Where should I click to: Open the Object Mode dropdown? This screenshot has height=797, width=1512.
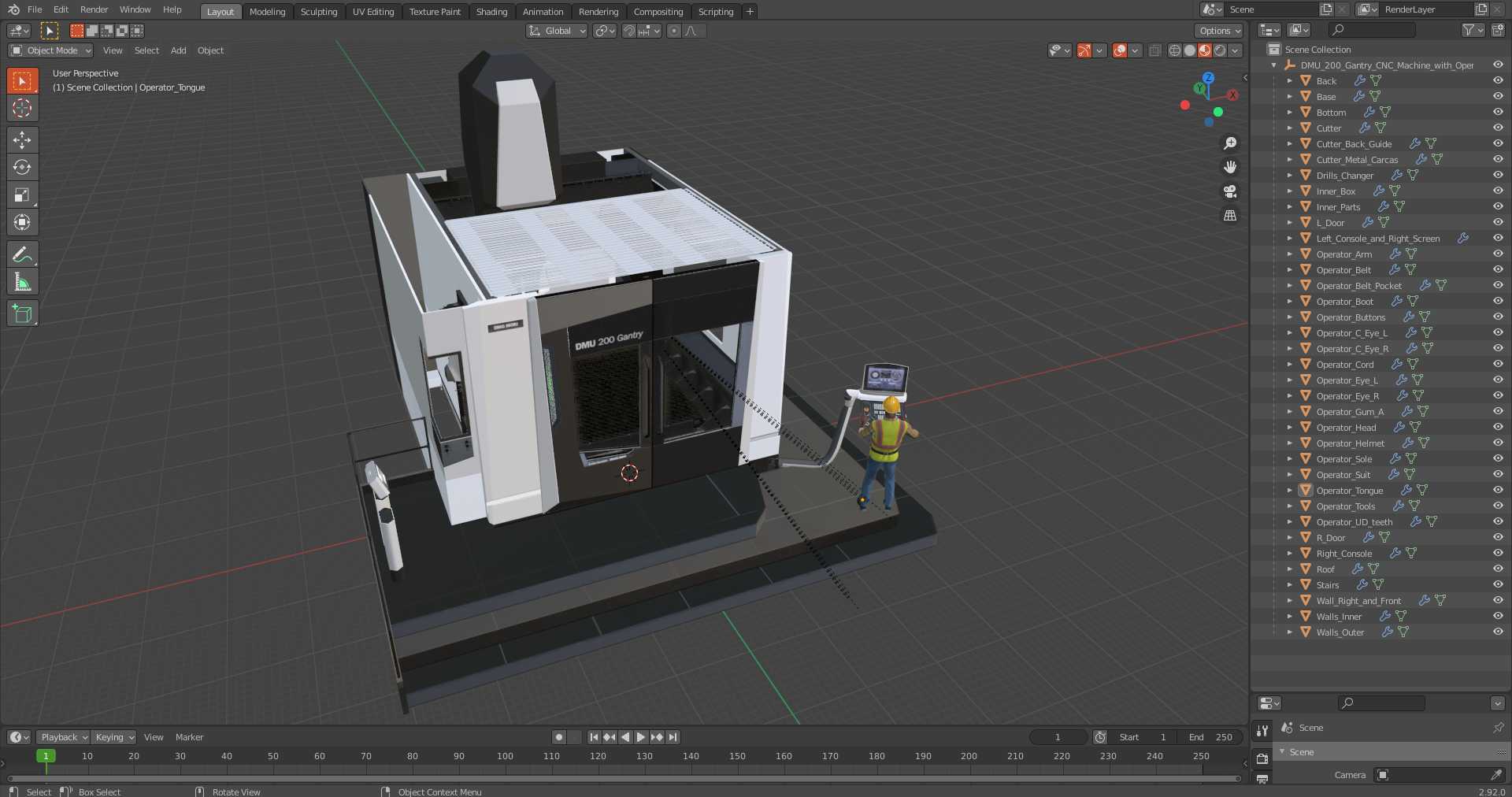[x=50, y=50]
